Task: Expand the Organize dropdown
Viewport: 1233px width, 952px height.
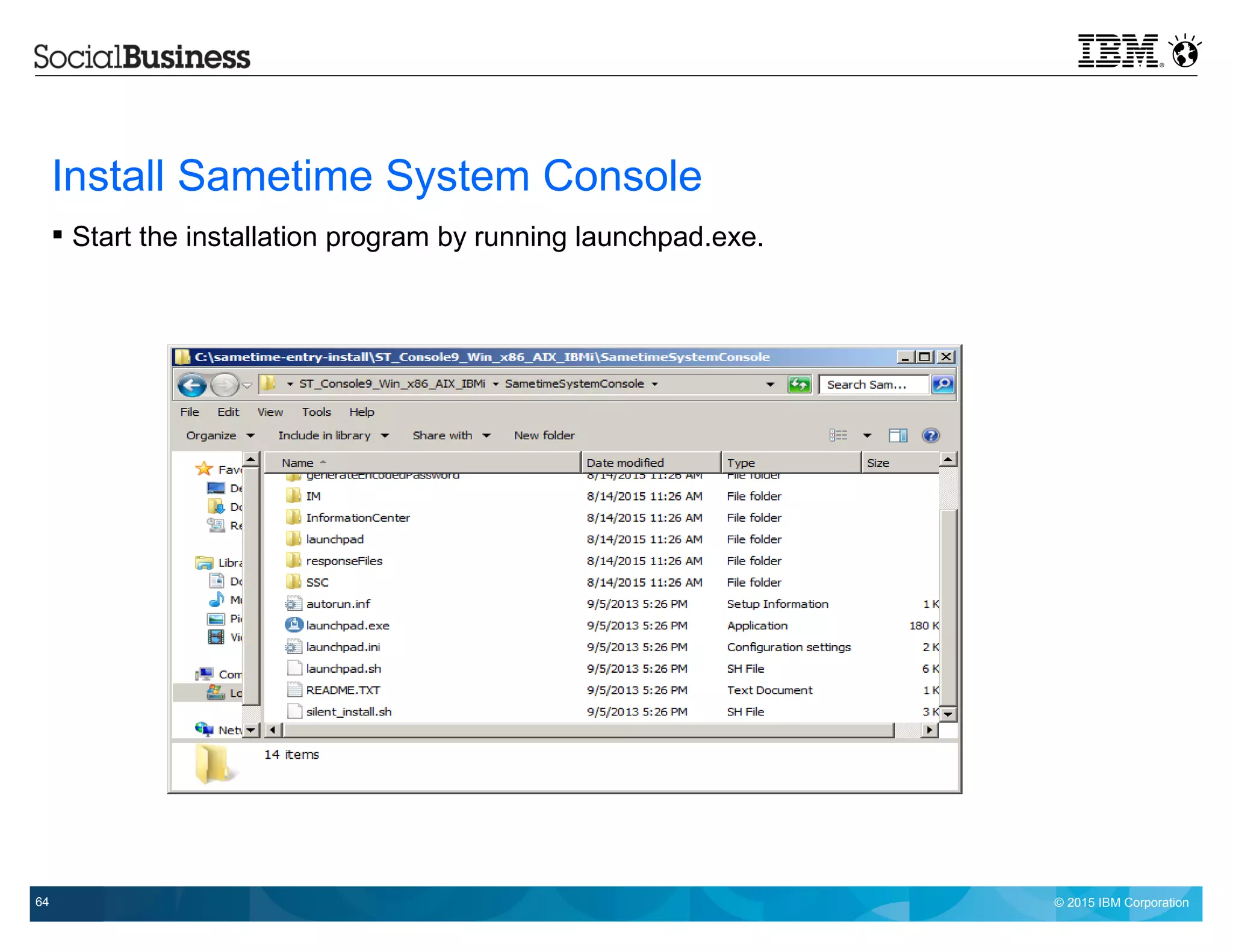Action: 220,435
